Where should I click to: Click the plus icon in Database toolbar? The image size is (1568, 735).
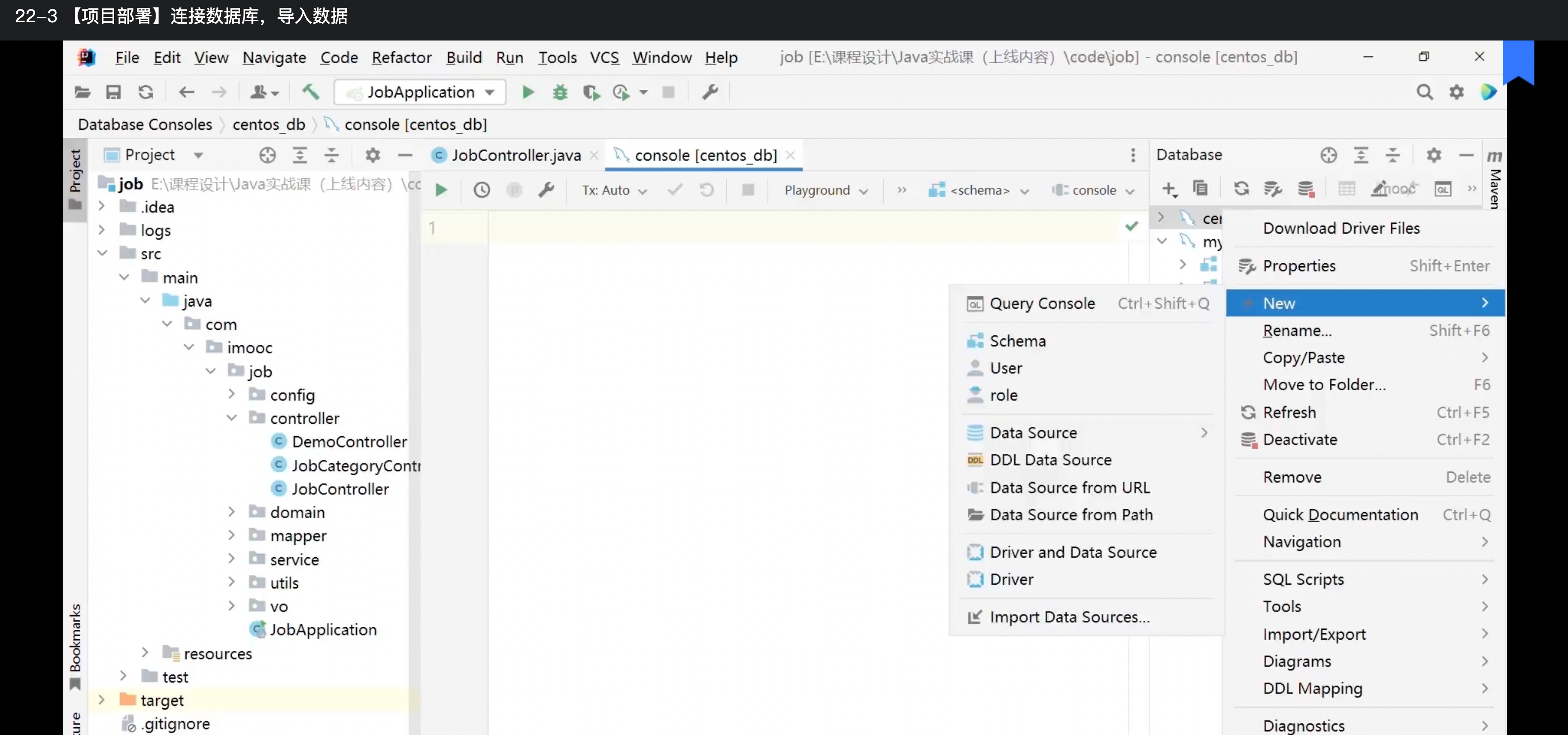1169,189
